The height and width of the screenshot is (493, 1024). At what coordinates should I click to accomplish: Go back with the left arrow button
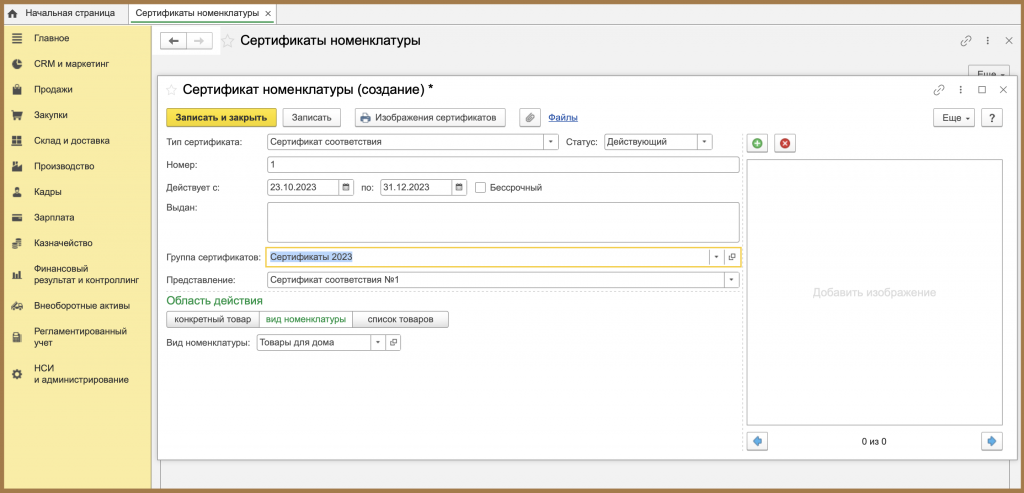[x=173, y=40]
